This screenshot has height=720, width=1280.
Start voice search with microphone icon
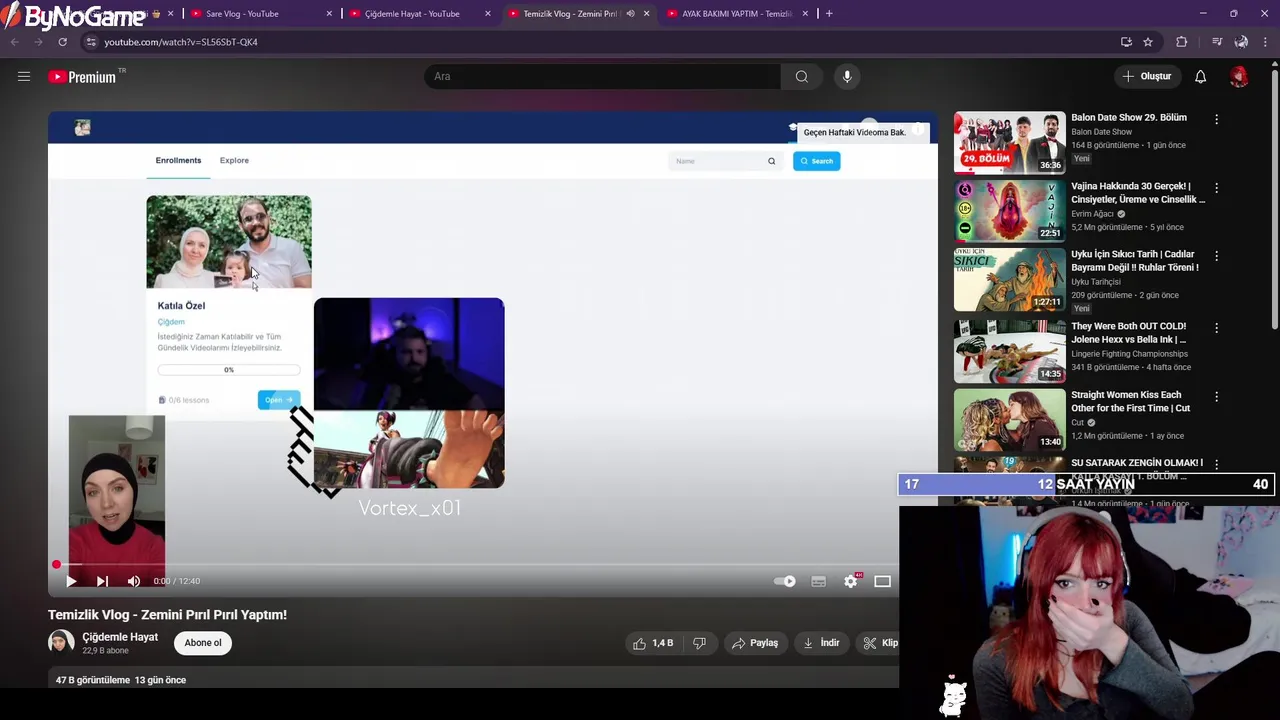pyautogui.click(x=847, y=76)
